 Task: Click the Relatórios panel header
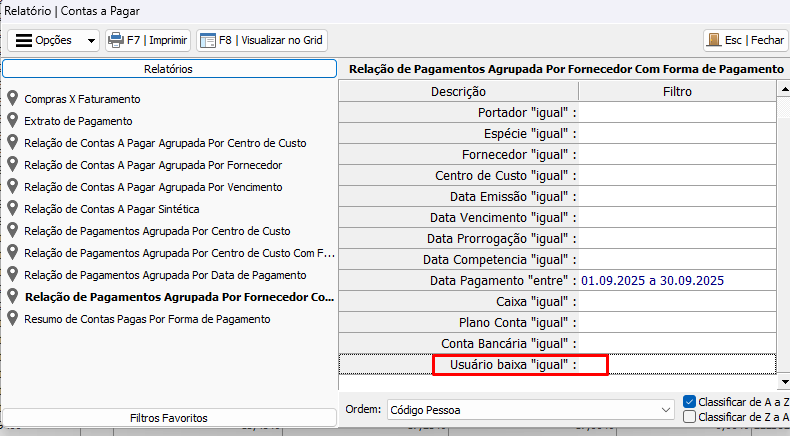click(x=169, y=69)
